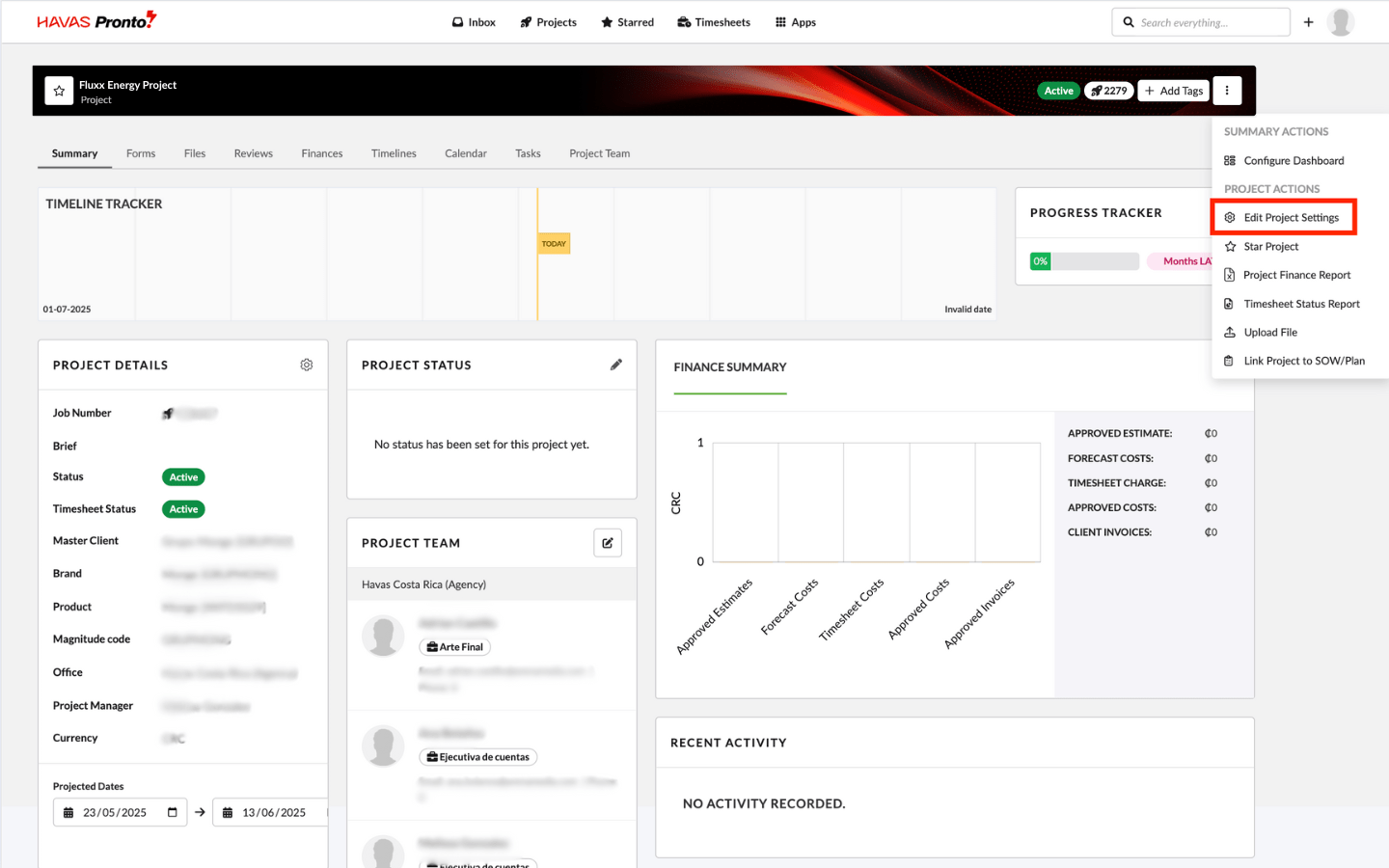Star the Fluxx Energy Project via header star
Viewport: 1389px width, 868px height.
(59, 91)
